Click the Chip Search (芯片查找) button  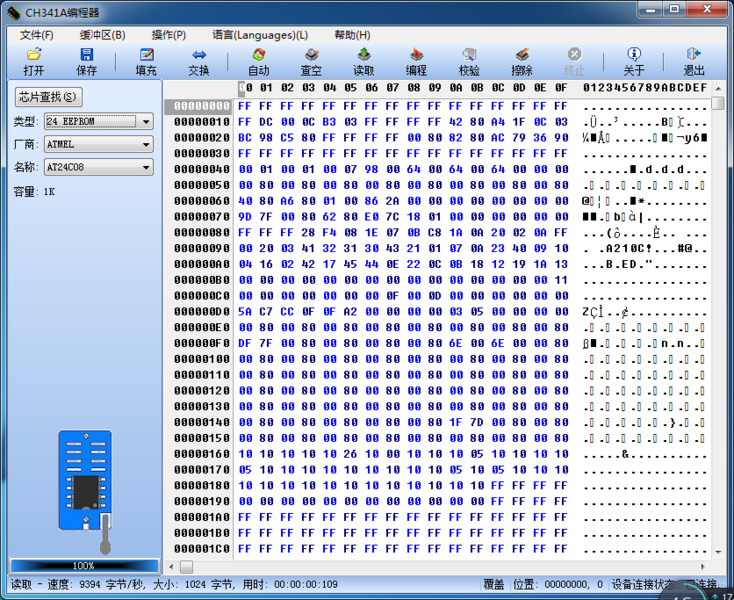(x=48, y=97)
